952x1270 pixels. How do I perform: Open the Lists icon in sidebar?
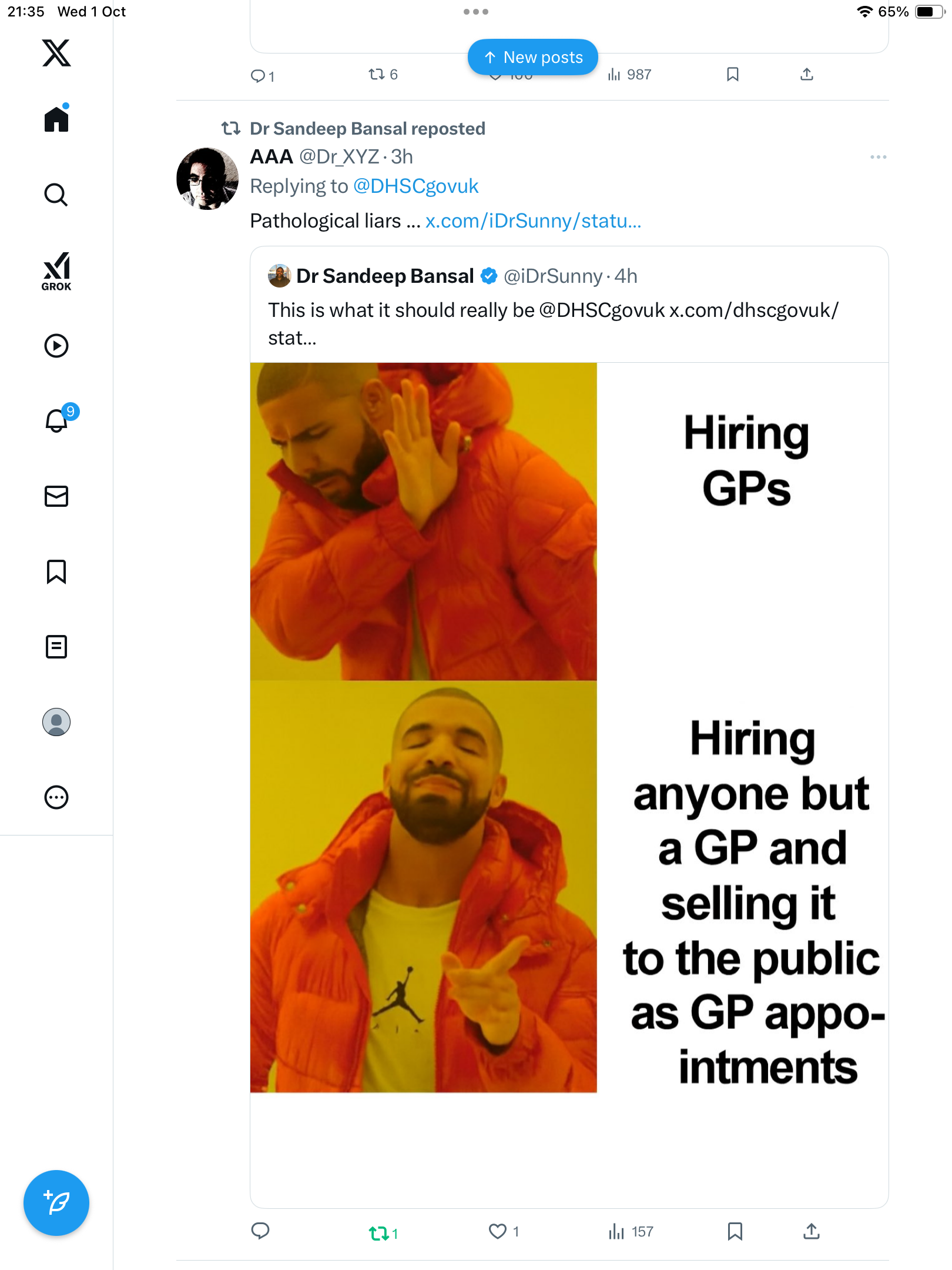(x=56, y=647)
